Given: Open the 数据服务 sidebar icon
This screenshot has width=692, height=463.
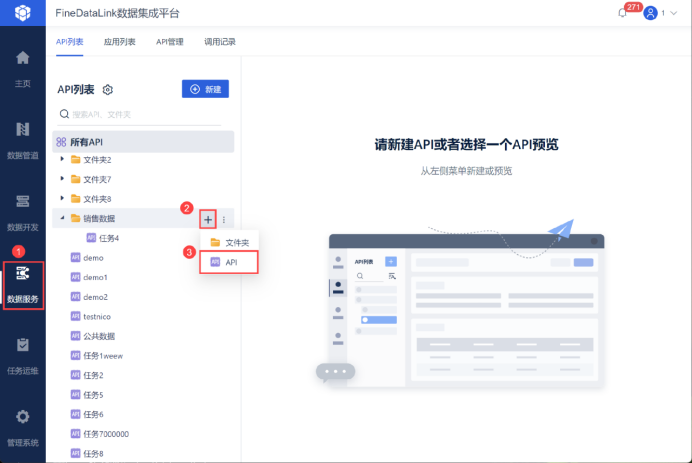Looking at the screenshot, I should [23, 273].
